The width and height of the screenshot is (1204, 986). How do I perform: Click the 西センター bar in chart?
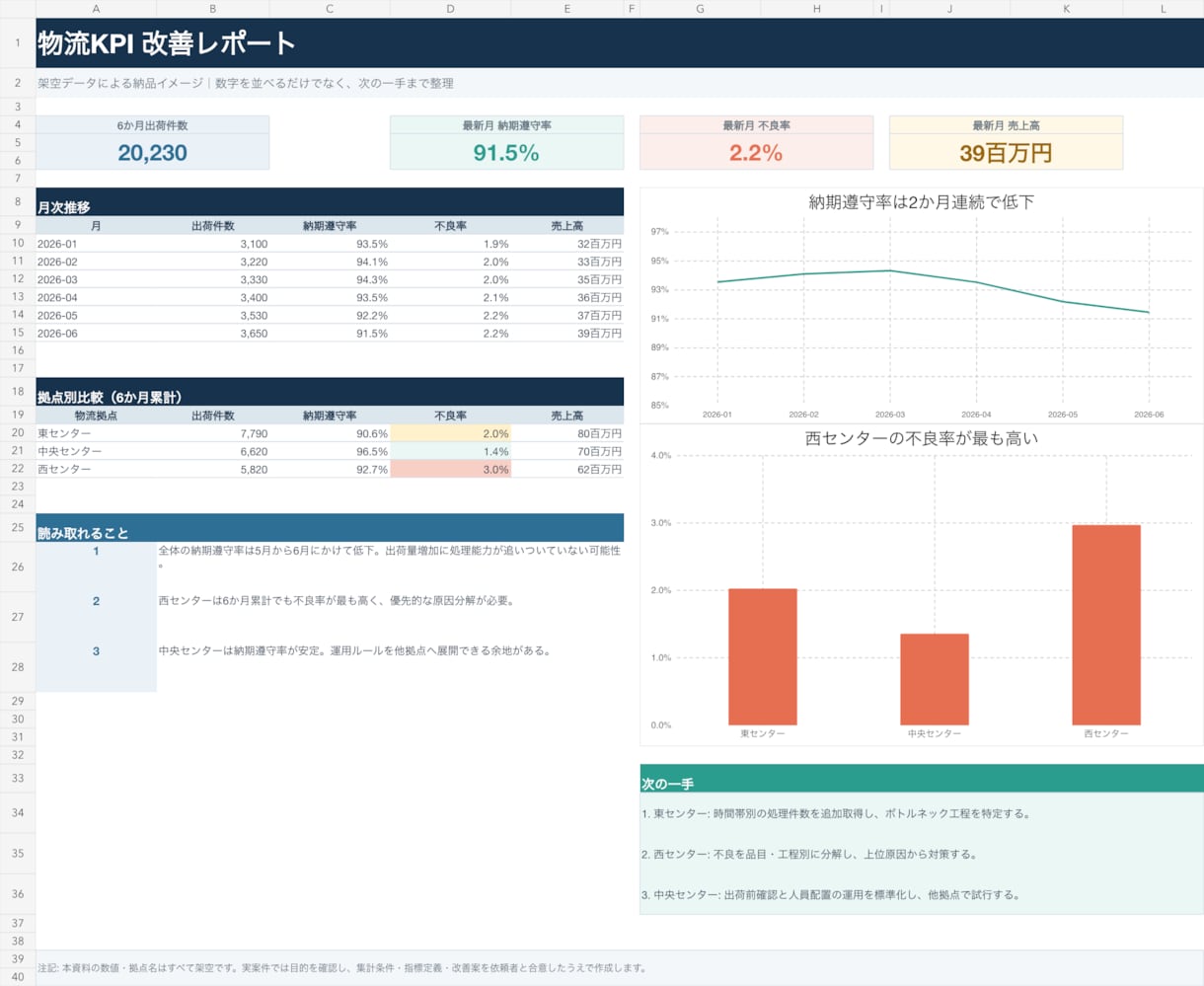(1106, 625)
